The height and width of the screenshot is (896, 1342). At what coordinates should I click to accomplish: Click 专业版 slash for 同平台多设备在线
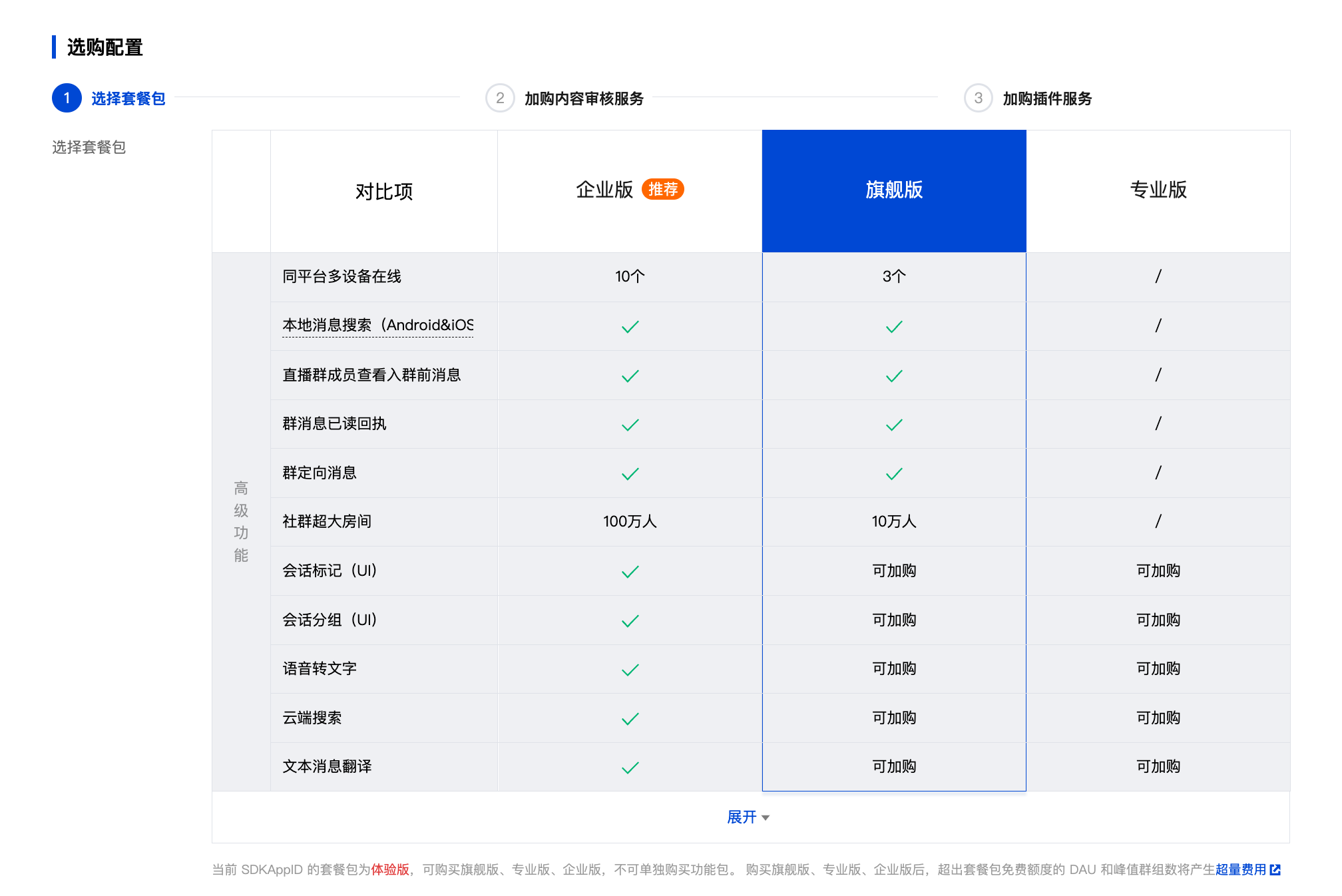coord(1158,276)
